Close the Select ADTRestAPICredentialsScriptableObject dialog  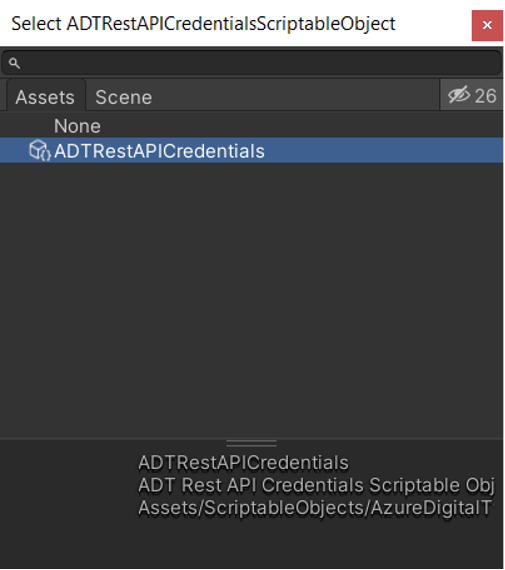coord(487,25)
